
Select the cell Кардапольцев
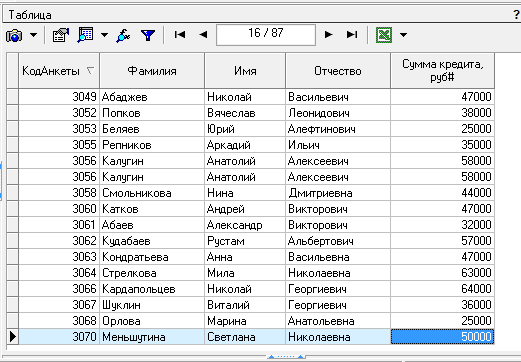[152, 289]
